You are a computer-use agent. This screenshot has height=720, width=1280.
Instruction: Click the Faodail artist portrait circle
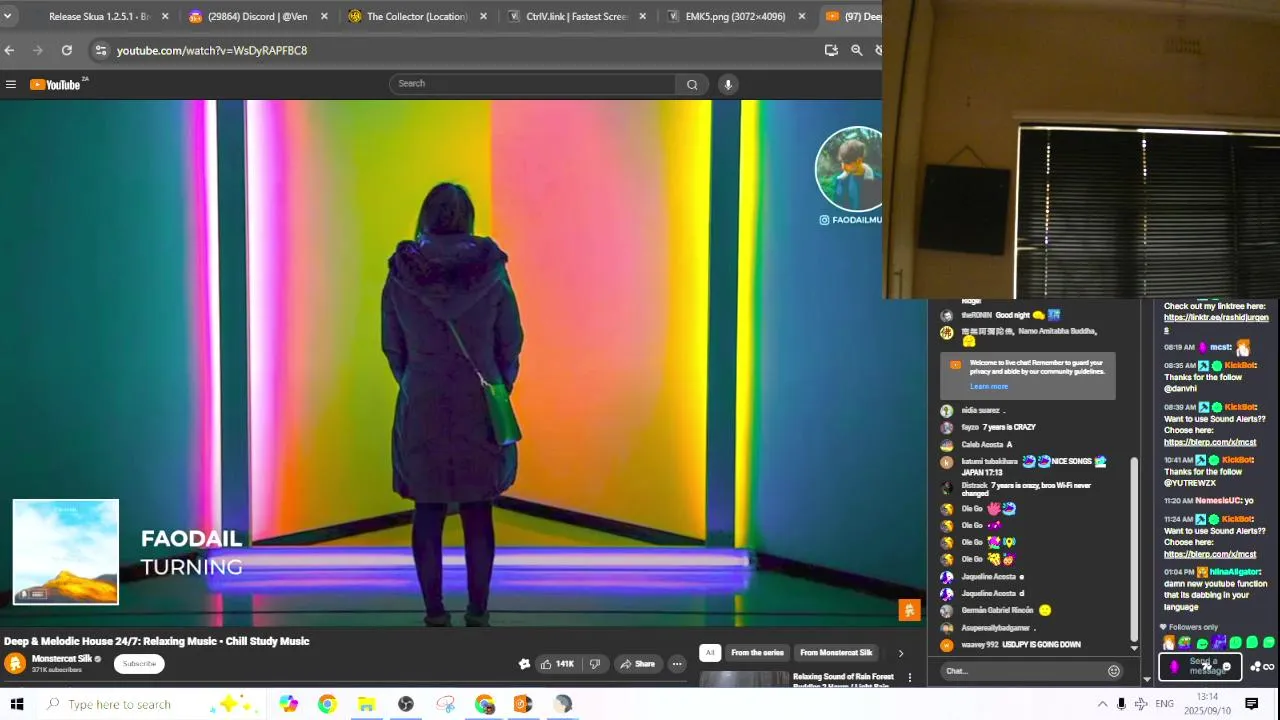(850, 169)
